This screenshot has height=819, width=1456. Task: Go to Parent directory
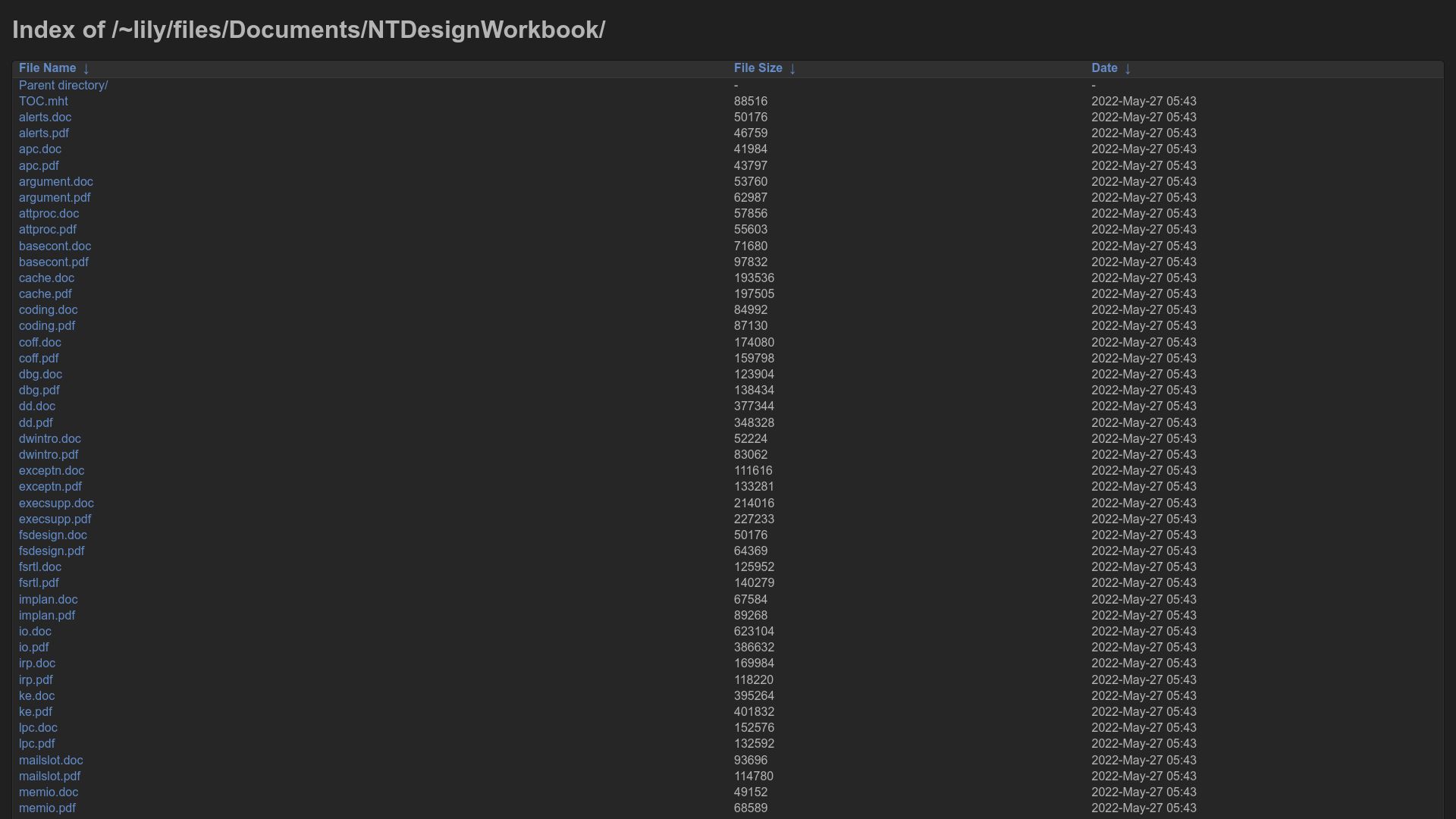pyautogui.click(x=63, y=86)
